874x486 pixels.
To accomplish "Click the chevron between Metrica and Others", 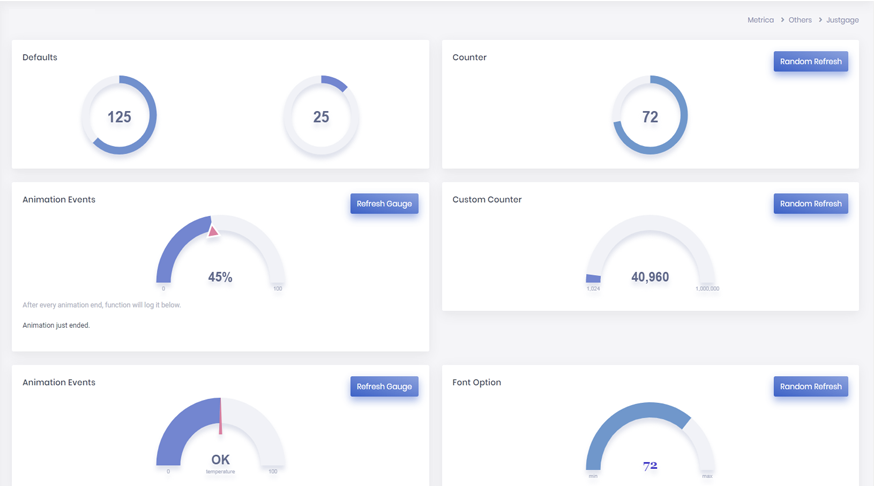I will tap(782, 20).
